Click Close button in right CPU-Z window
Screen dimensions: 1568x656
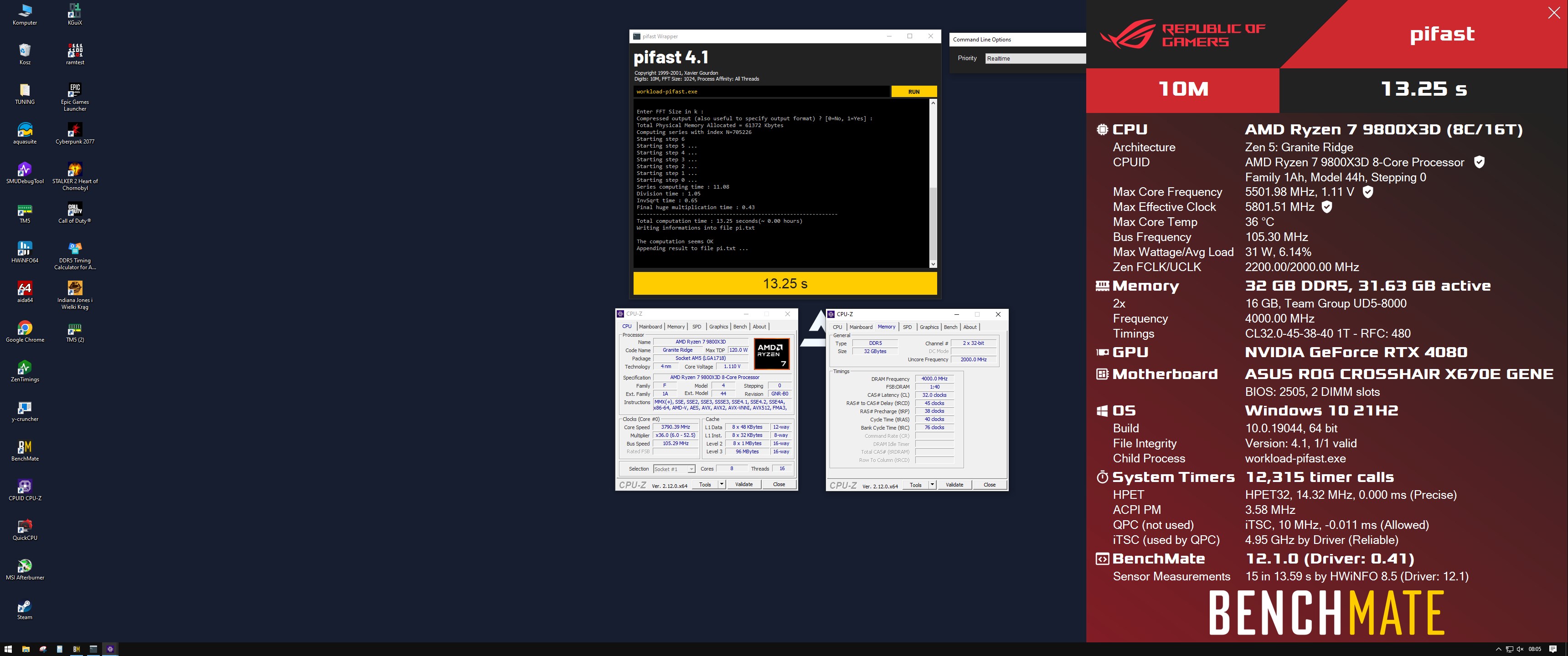pyautogui.click(x=989, y=485)
